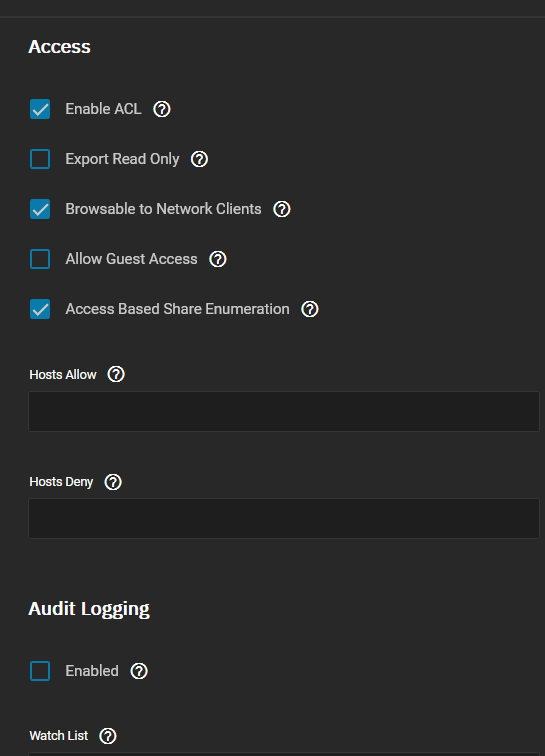View help for Browsable to Network Clients

click(x=282, y=209)
